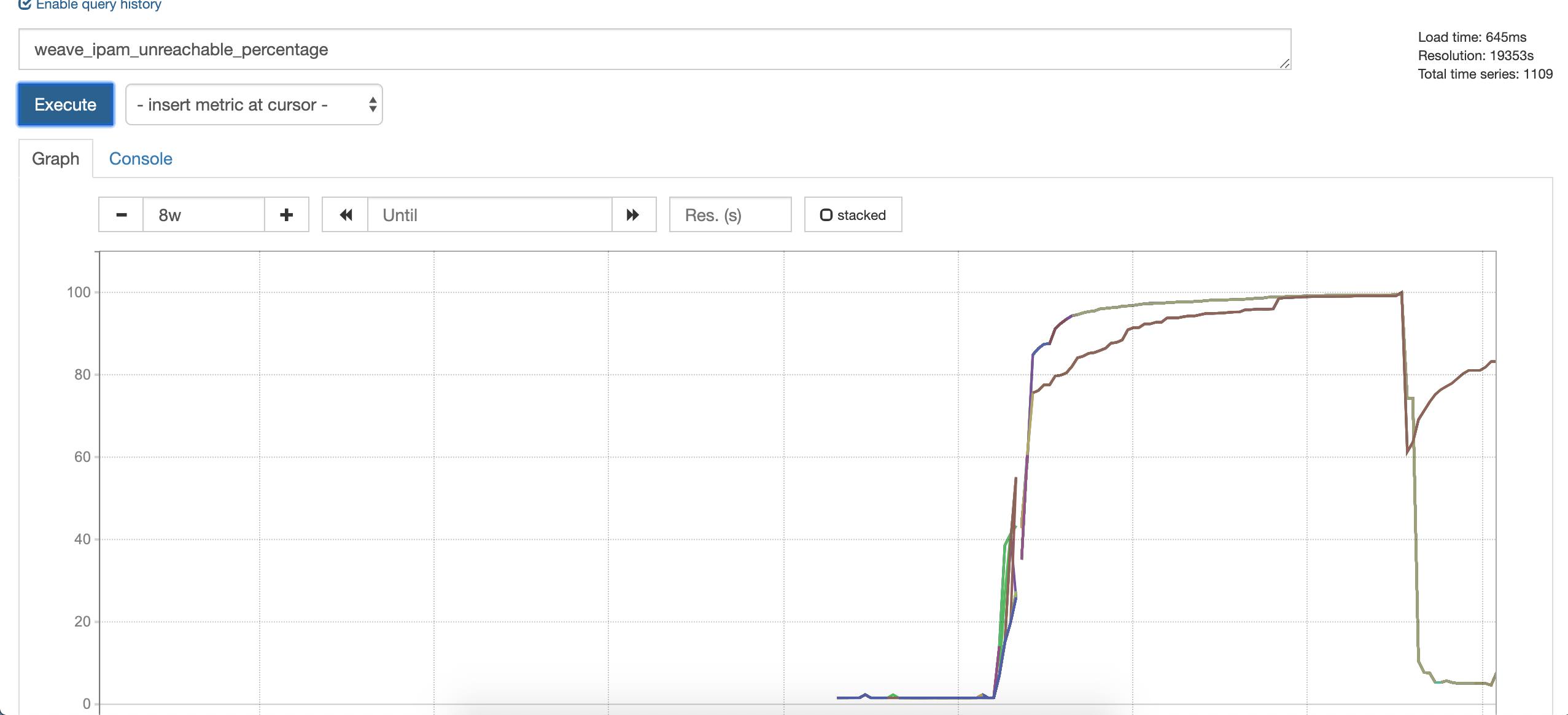This screenshot has height=715, width=1568.
Task: Select the Graph tab
Action: [55, 158]
